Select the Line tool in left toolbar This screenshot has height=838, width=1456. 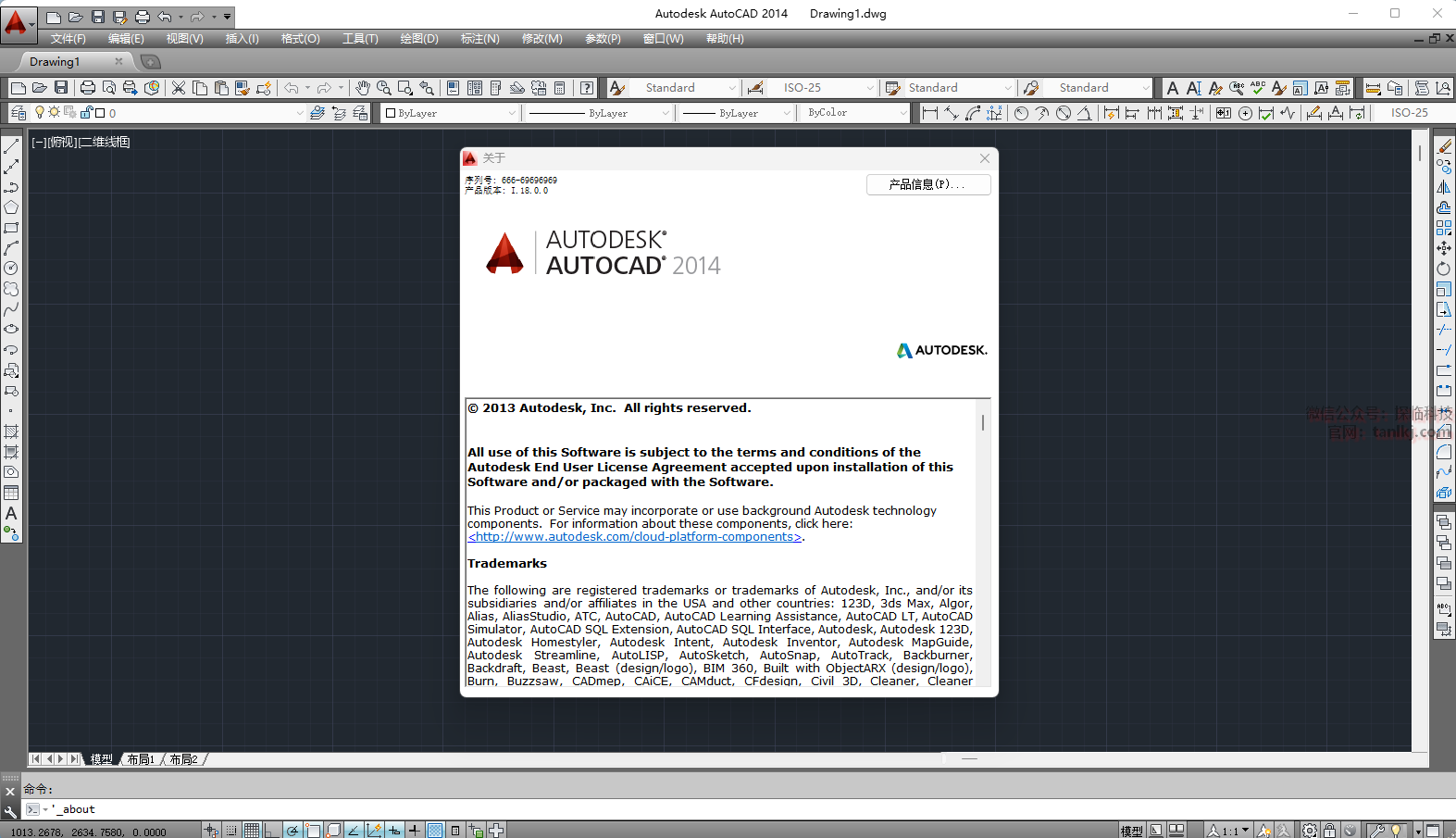11,146
